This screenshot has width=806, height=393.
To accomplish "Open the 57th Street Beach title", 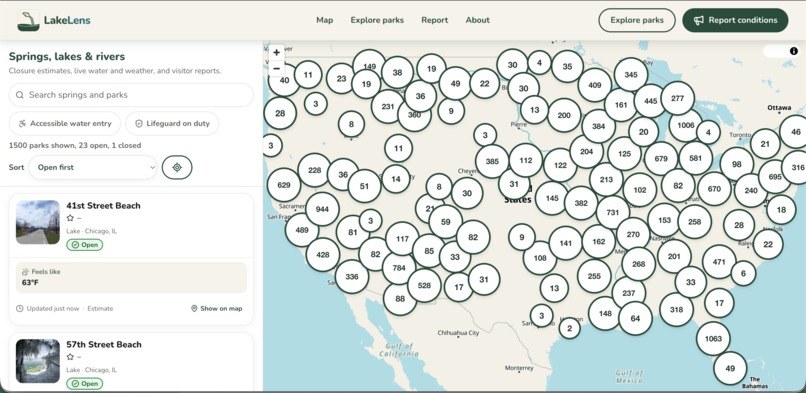I will tap(103, 344).
